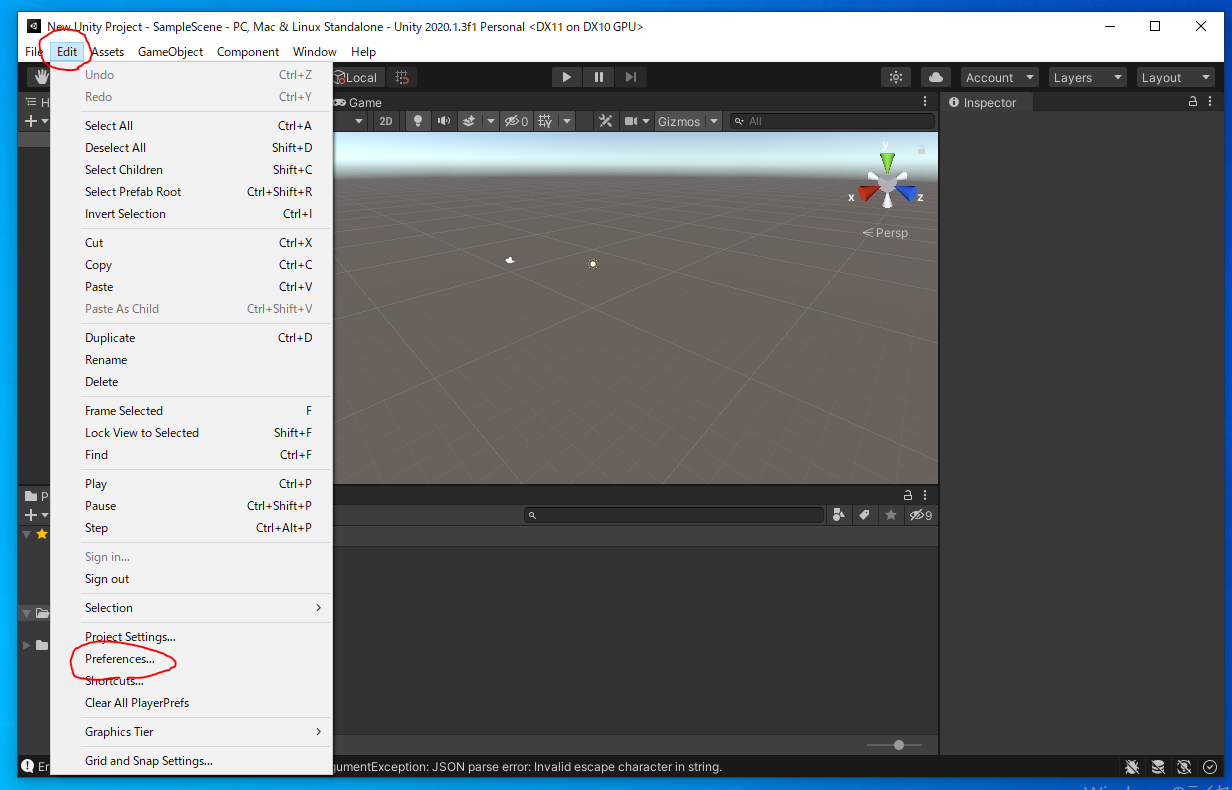Click the red X axis of scene gizmo

[x=867, y=191]
